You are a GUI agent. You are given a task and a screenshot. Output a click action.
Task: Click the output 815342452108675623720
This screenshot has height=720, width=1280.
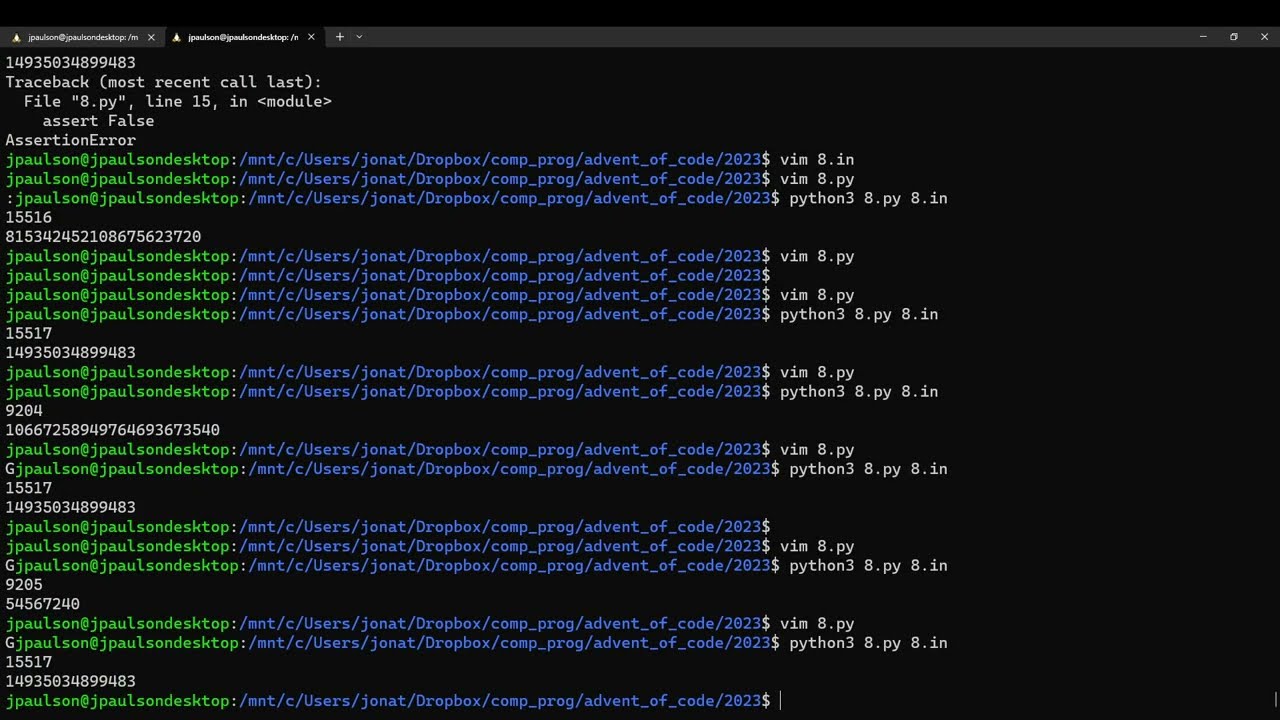click(103, 237)
